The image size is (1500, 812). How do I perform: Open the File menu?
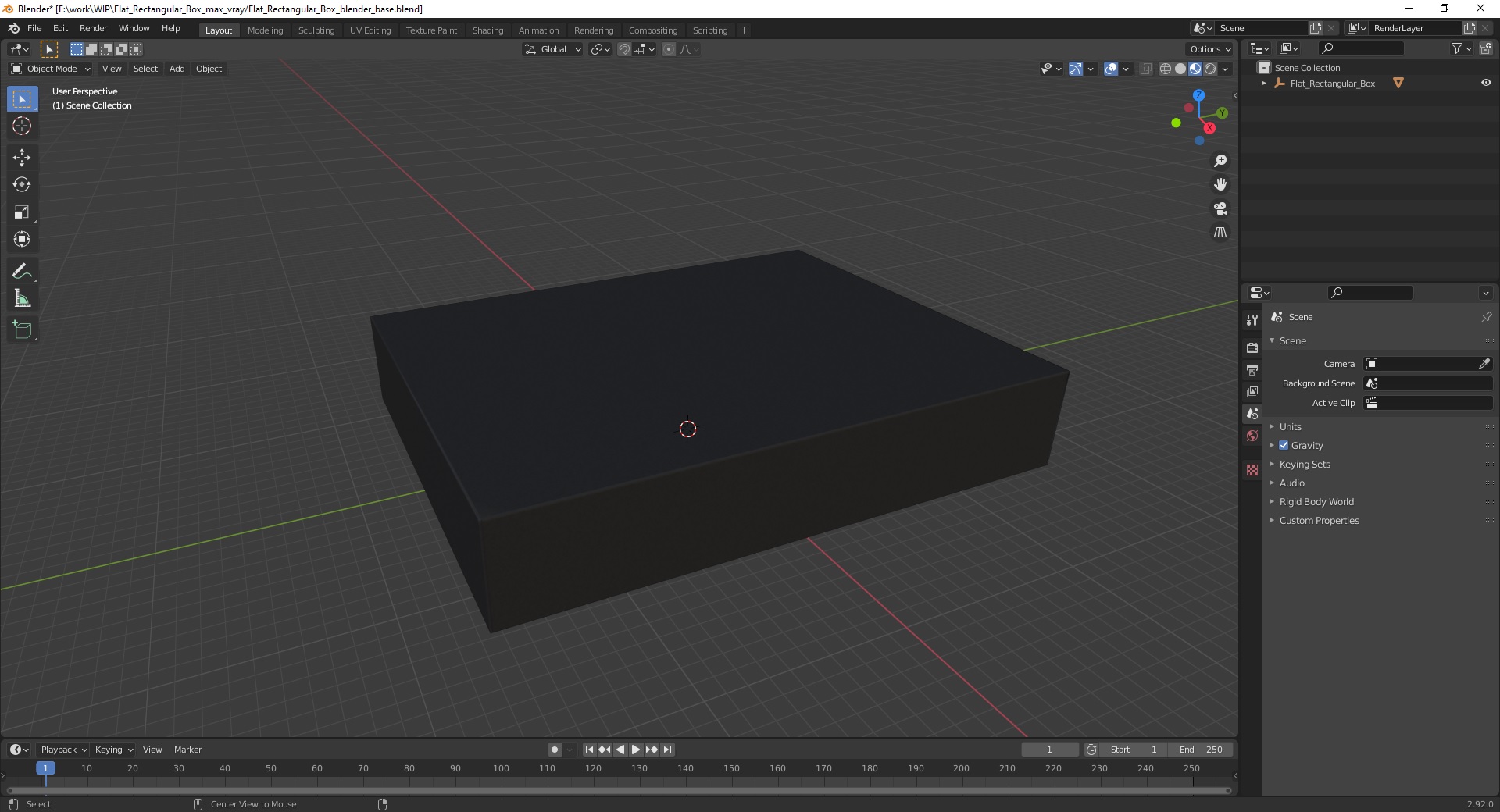[x=34, y=28]
